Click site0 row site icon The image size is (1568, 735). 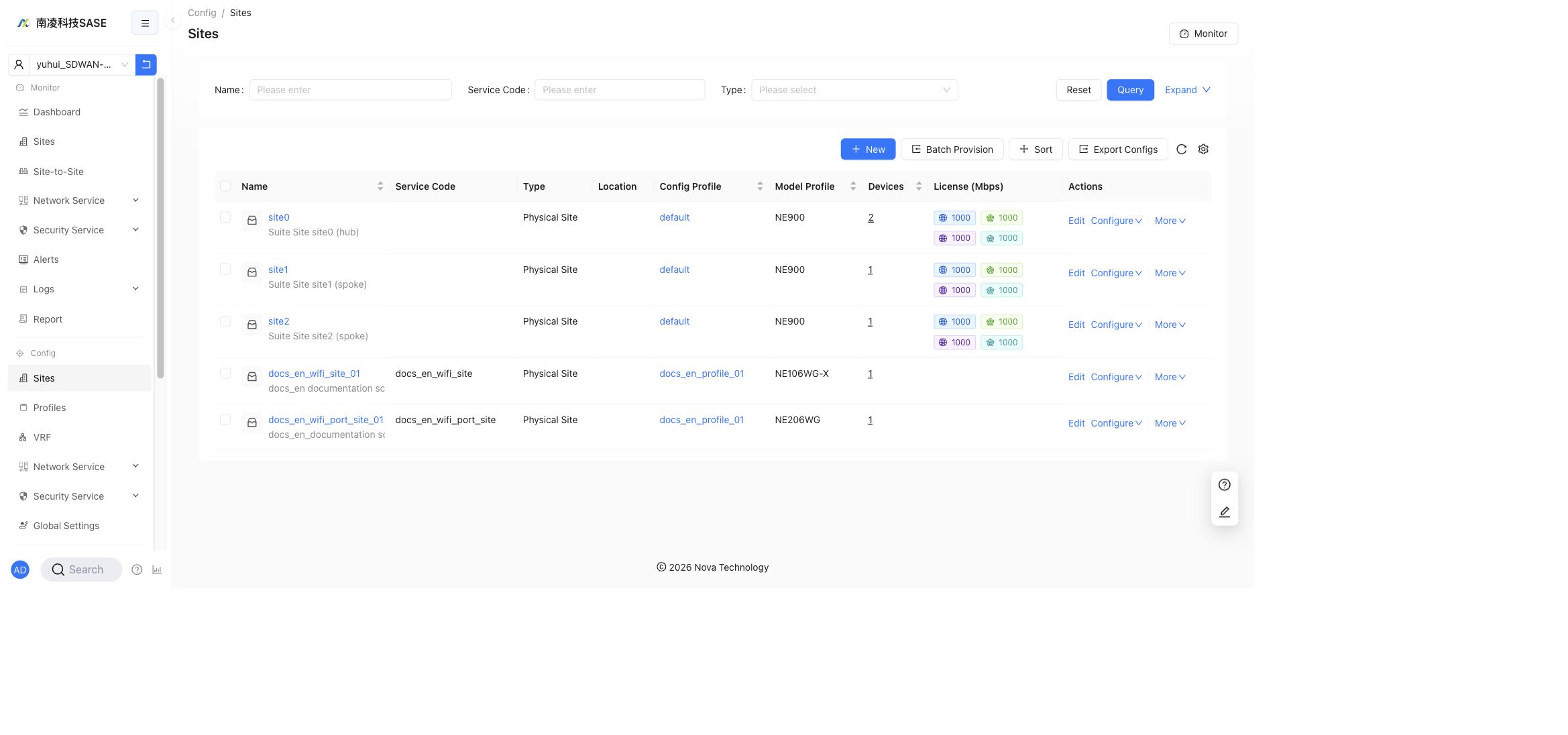point(252,221)
